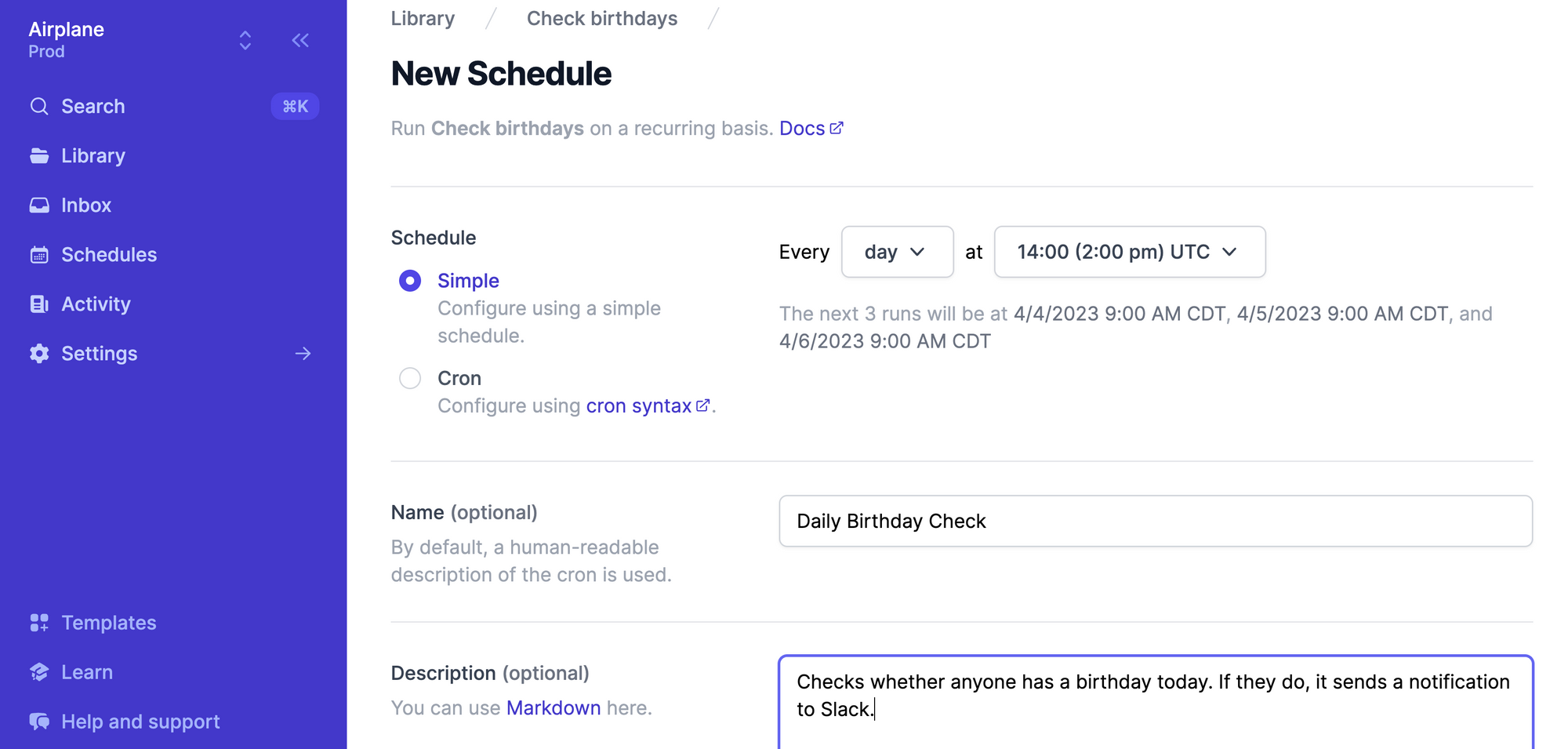Viewport: 1568px width, 749px height.
Task: Select the Cron schedule radio button
Action: (410, 378)
